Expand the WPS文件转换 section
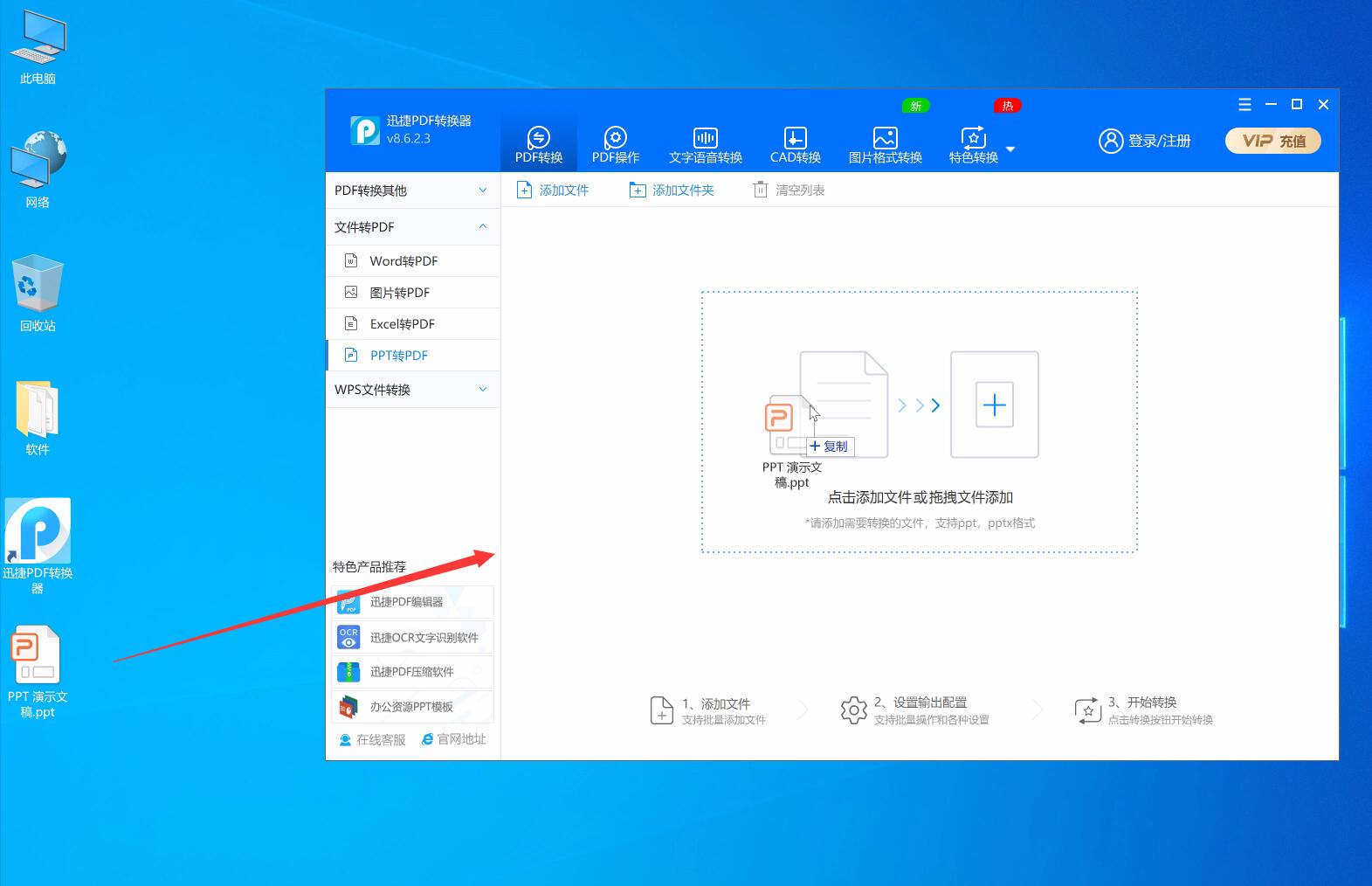The image size is (1372, 886). (413, 390)
